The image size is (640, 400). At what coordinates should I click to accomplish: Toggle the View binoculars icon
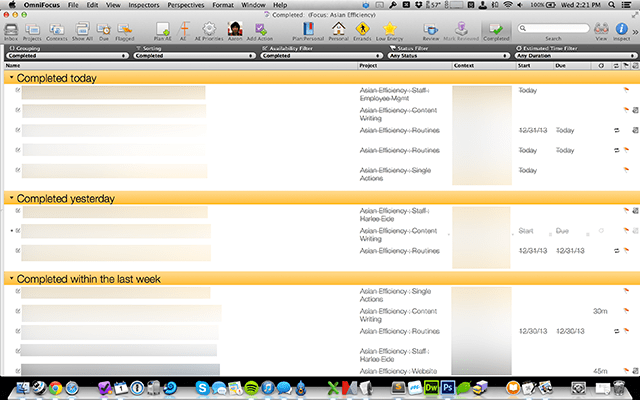601,31
